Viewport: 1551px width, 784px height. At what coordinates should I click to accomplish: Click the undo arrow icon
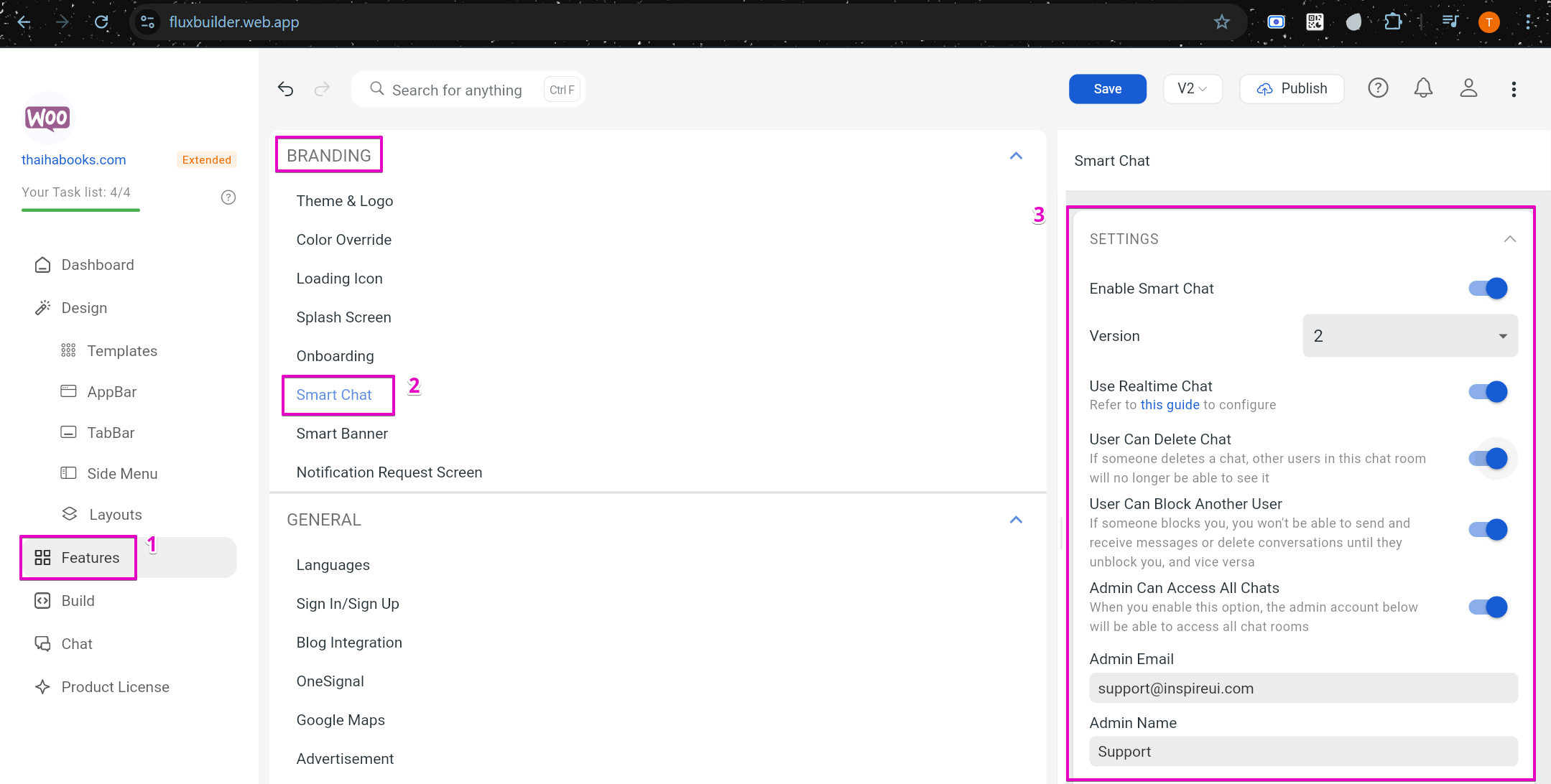285,89
